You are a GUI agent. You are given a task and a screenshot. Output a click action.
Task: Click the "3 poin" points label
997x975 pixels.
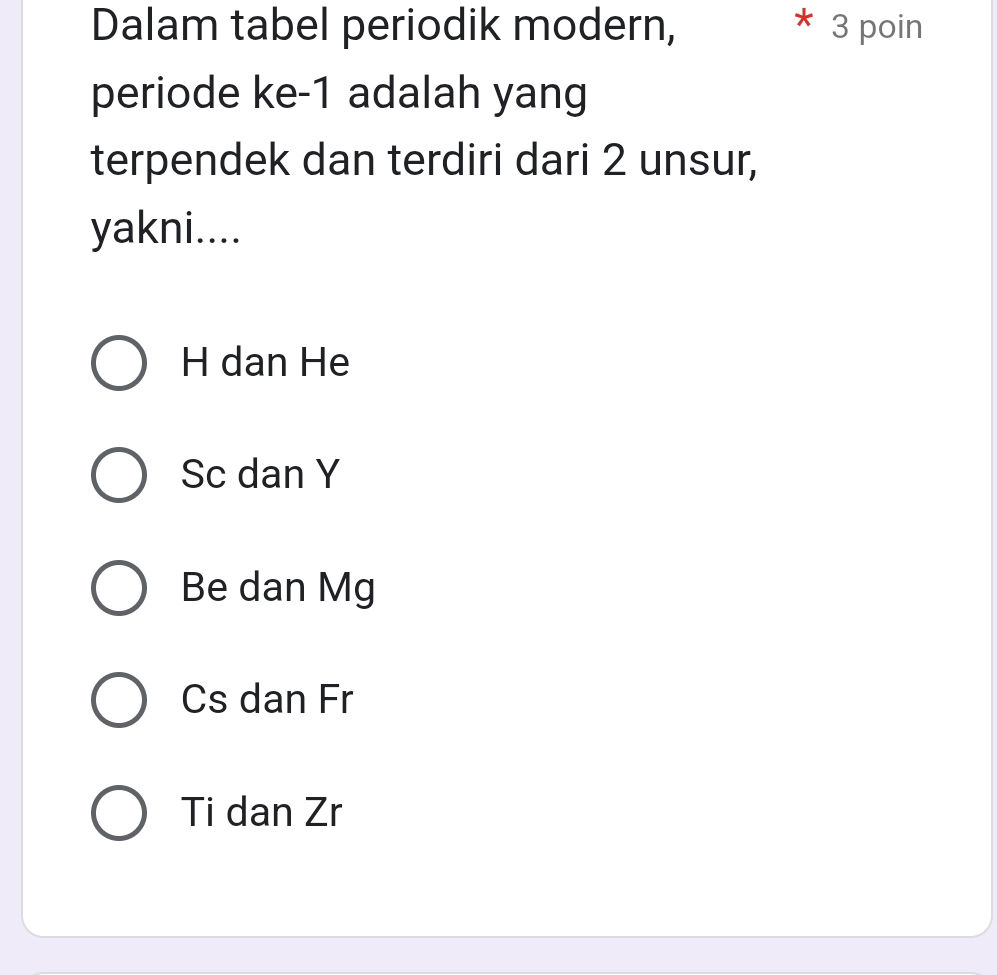tap(876, 27)
